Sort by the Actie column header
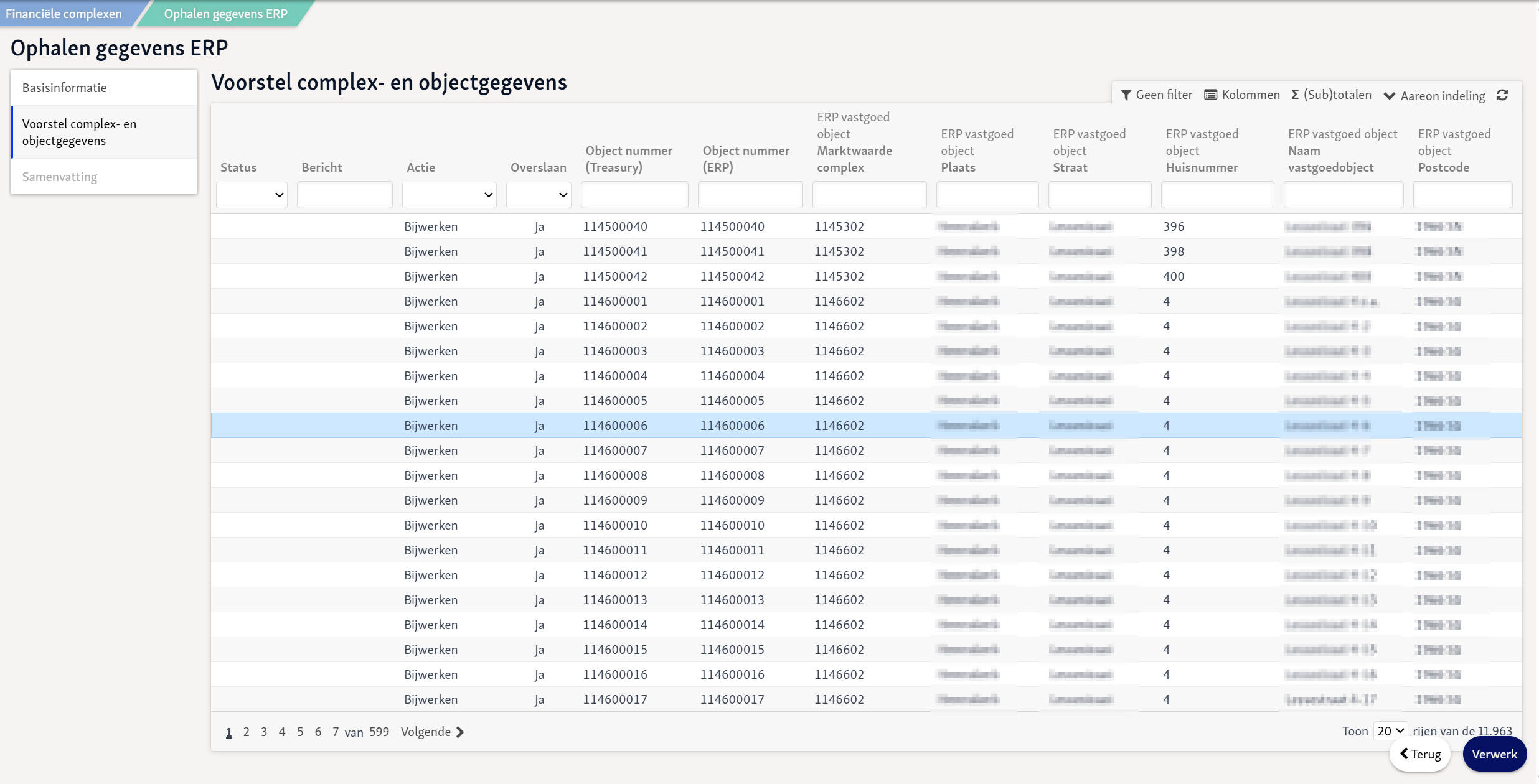1539x784 pixels. point(421,167)
